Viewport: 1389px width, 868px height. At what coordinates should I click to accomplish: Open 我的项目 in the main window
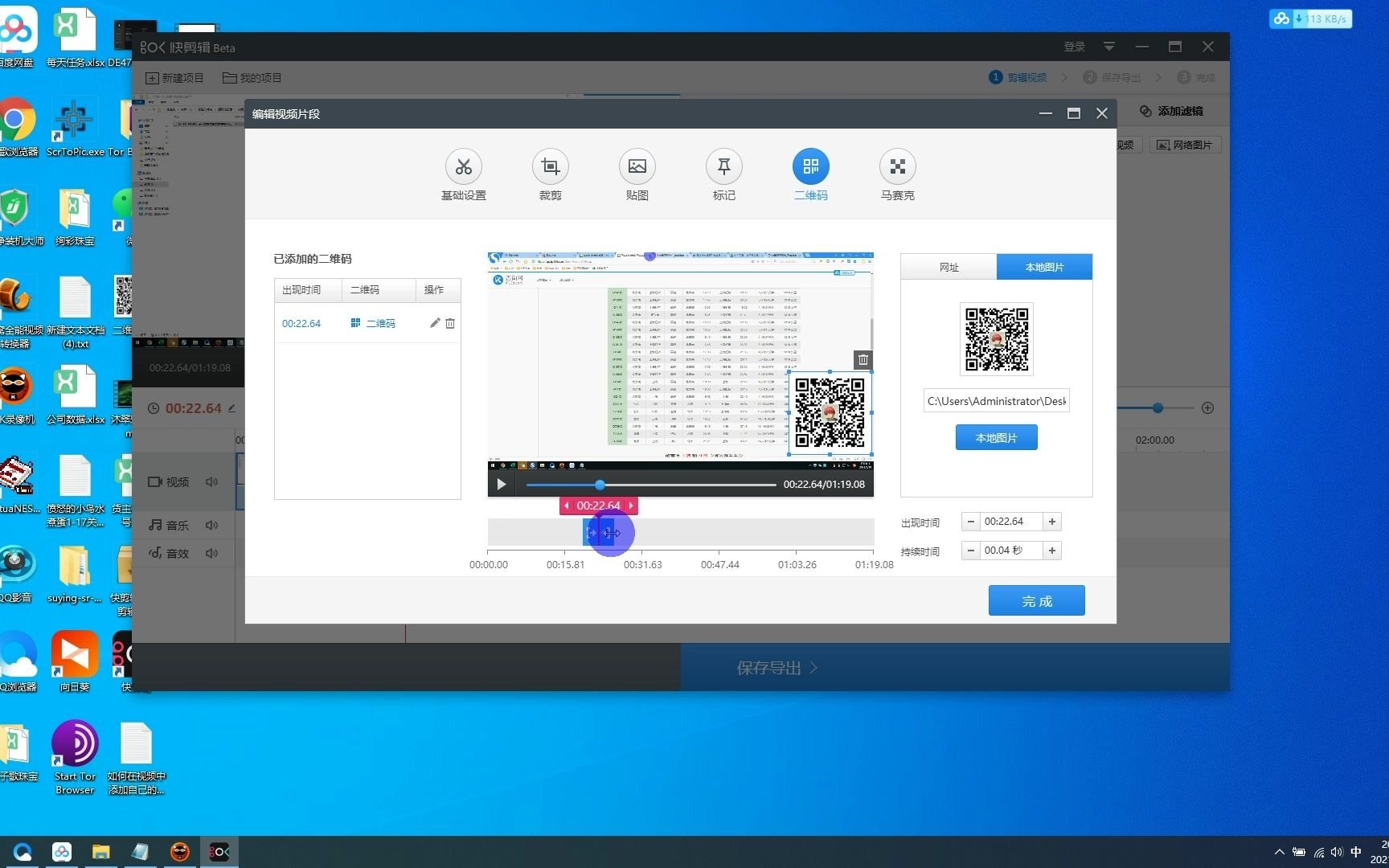coord(252,78)
